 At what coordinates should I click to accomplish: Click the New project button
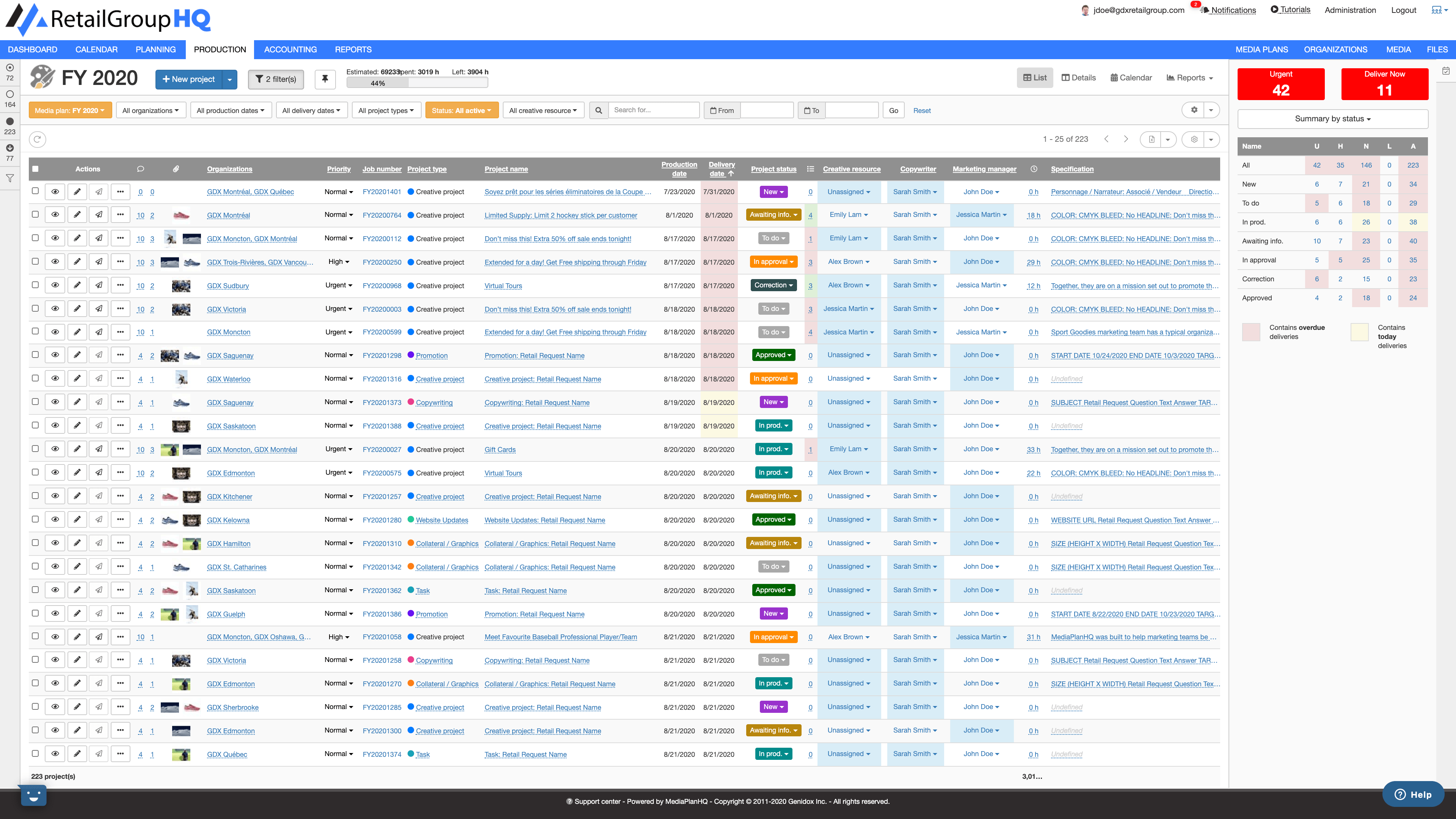point(189,79)
